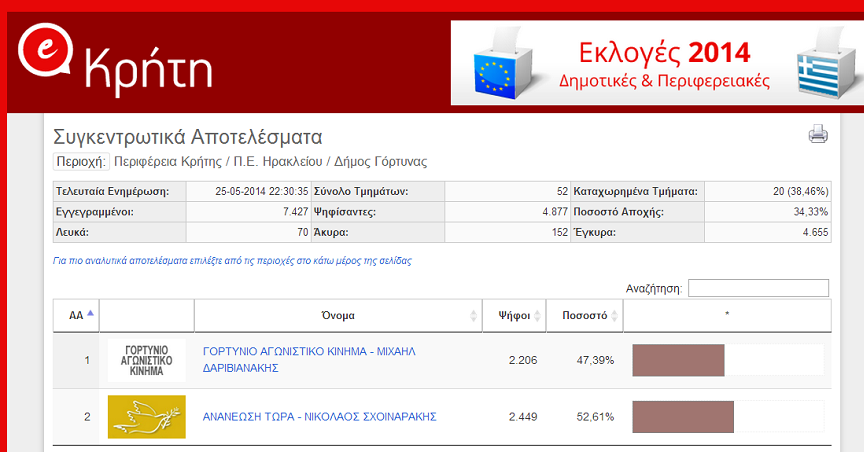Viewport: 864px width, 452px height.
Task: Focus the Αναζήτηση search field
Action: [x=758, y=288]
